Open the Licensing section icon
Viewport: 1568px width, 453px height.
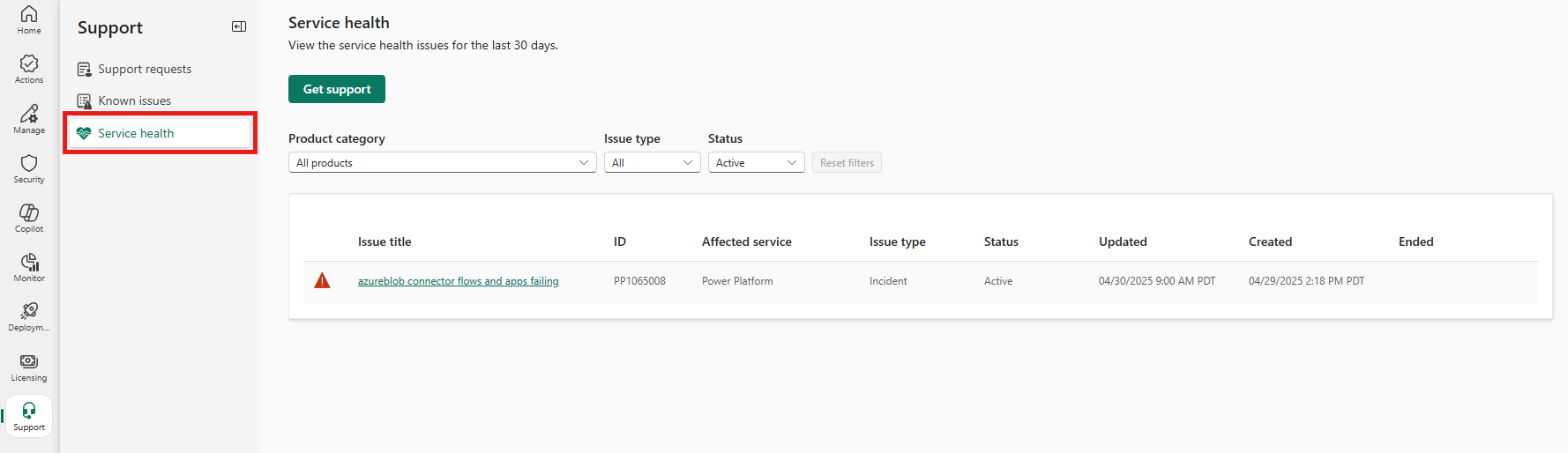click(x=29, y=367)
